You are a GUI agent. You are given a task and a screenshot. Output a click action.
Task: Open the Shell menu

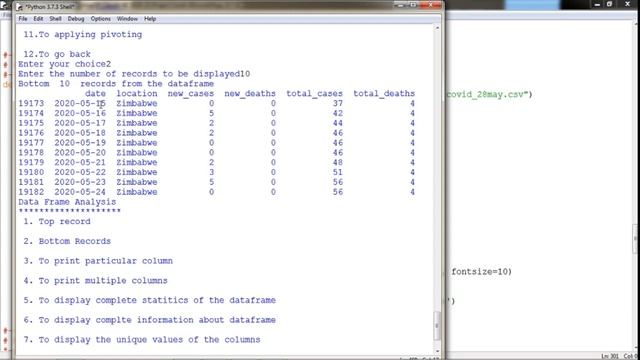pos(55,19)
